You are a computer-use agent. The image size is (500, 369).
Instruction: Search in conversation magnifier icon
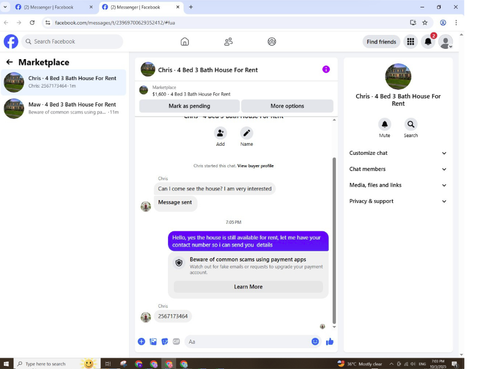[x=411, y=124]
